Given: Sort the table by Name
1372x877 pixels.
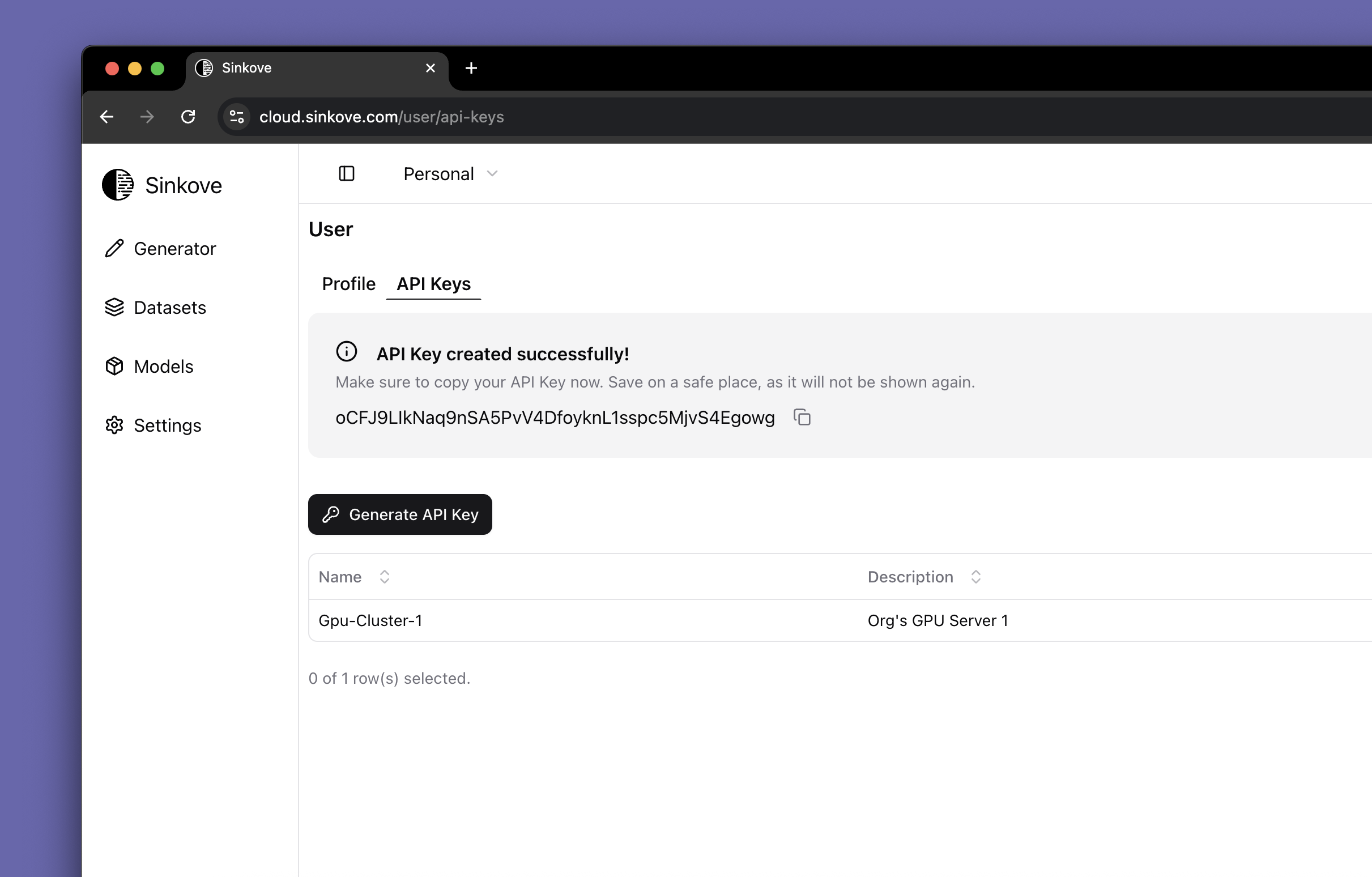Looking at the screenshot, I should 384,577.
